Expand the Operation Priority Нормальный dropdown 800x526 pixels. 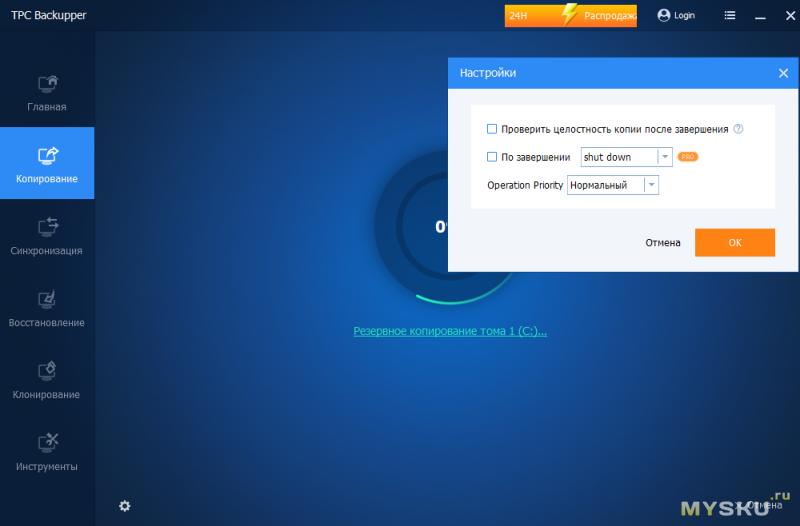(651, 185)
